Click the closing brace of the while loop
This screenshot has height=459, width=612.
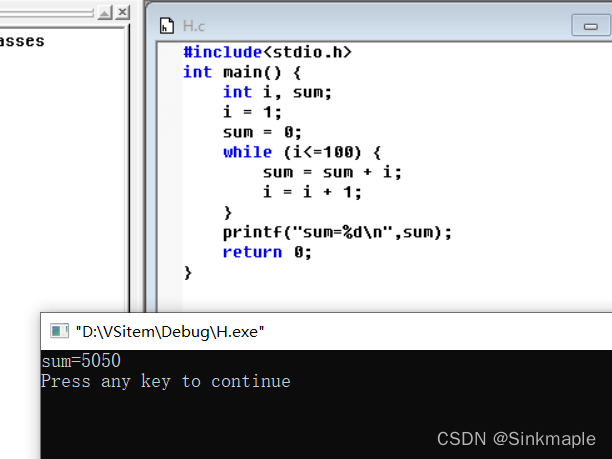coord(228,213)
